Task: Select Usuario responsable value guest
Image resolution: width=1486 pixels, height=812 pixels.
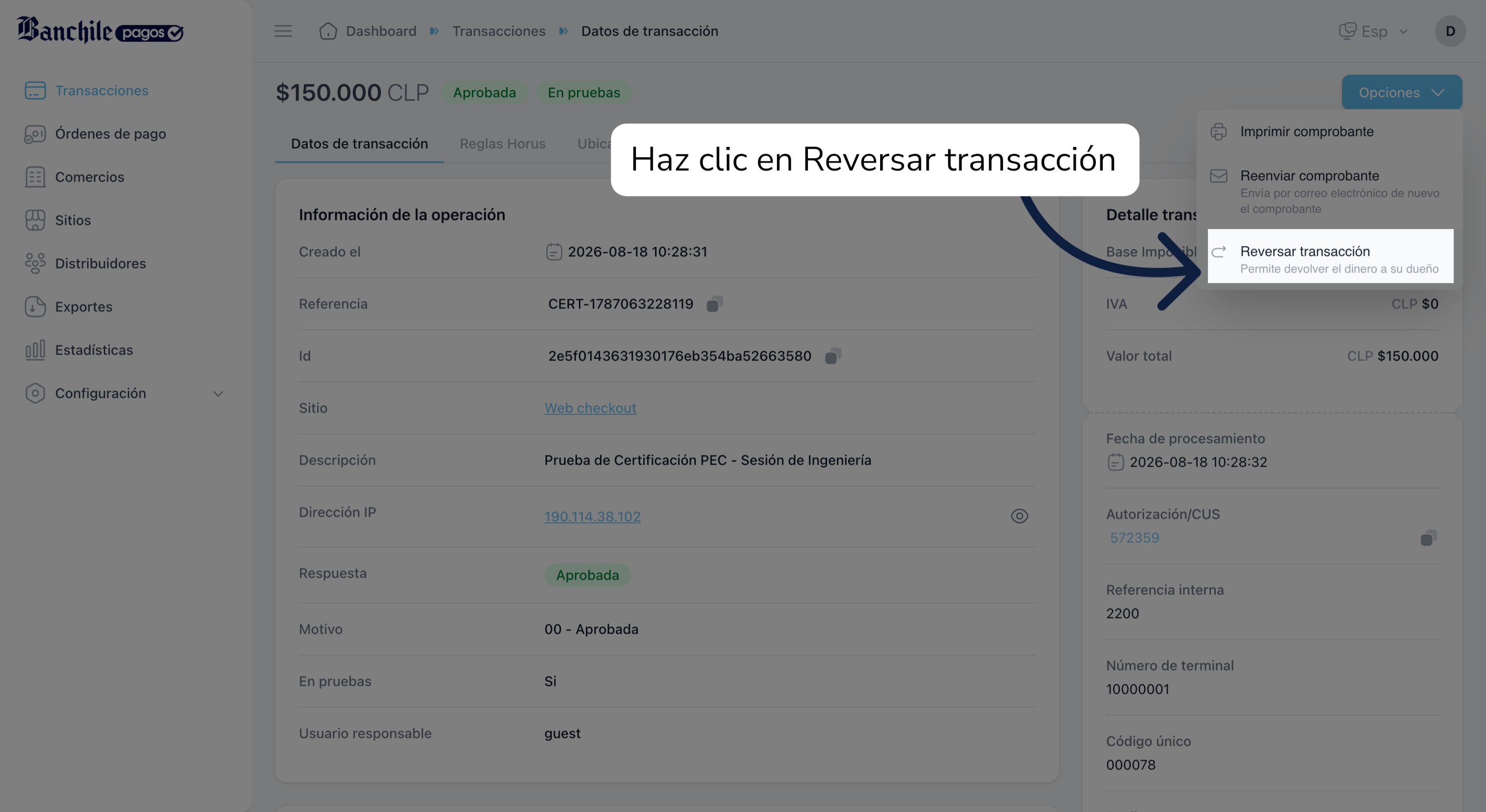Action: coord(563,733)
